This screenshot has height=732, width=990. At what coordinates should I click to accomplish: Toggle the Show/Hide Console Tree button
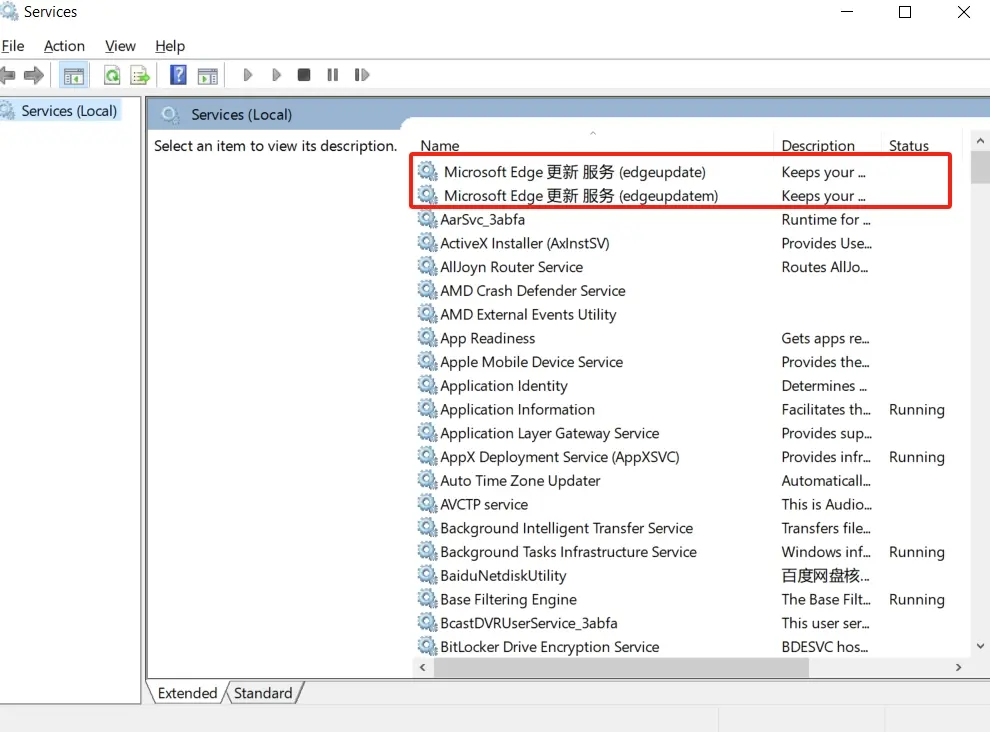[73, 75]
